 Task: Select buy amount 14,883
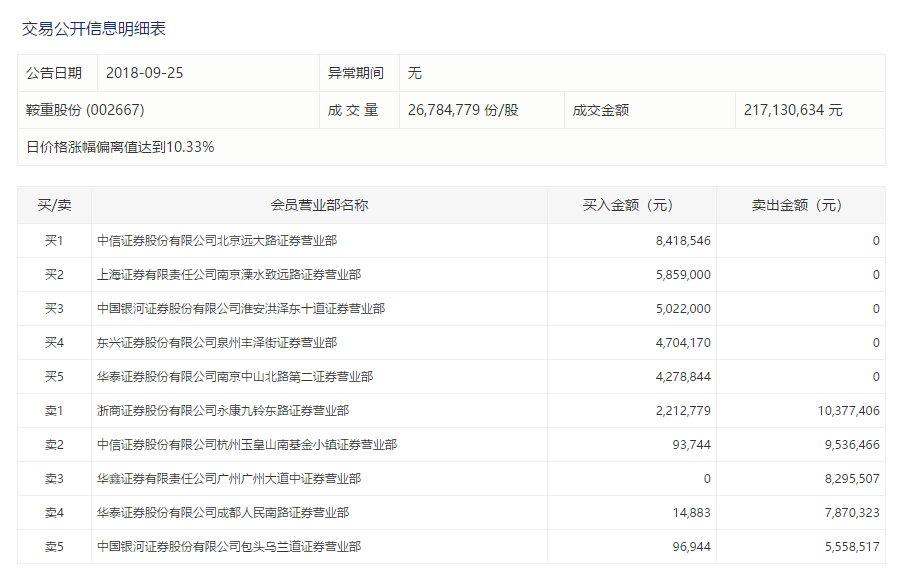pyautogui.click(x=692, y=513)
